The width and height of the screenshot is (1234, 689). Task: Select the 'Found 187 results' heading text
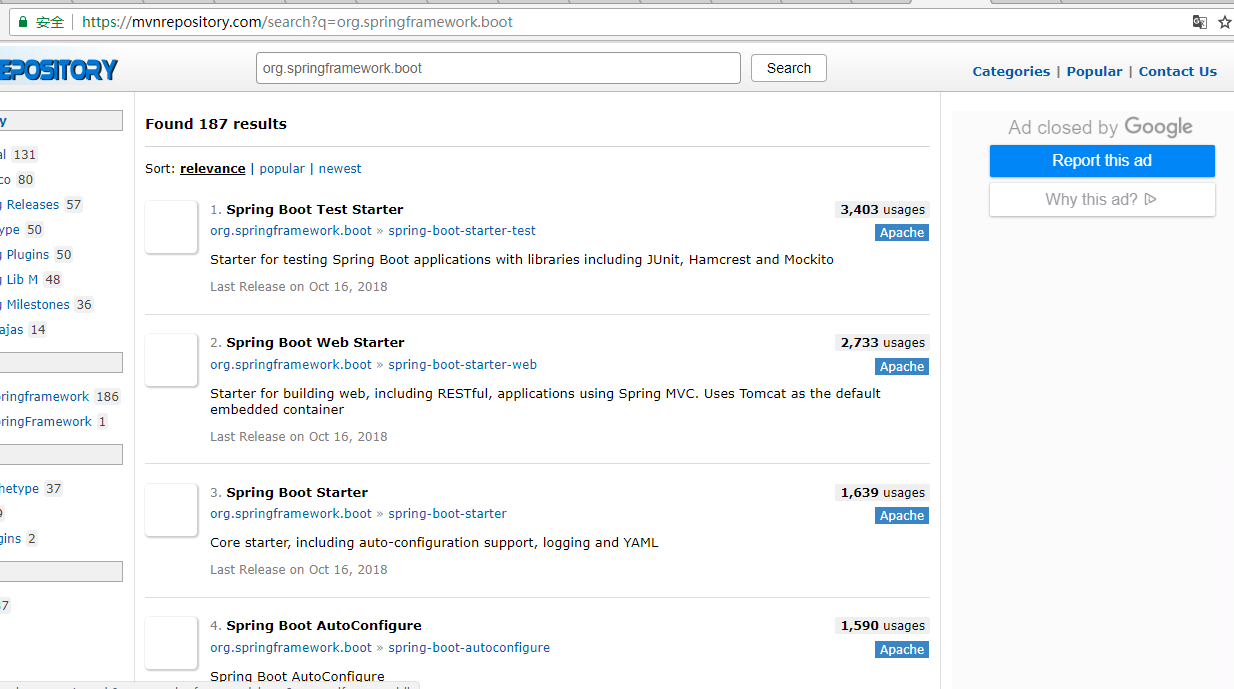pyautogui.click(x=216, y=124)
